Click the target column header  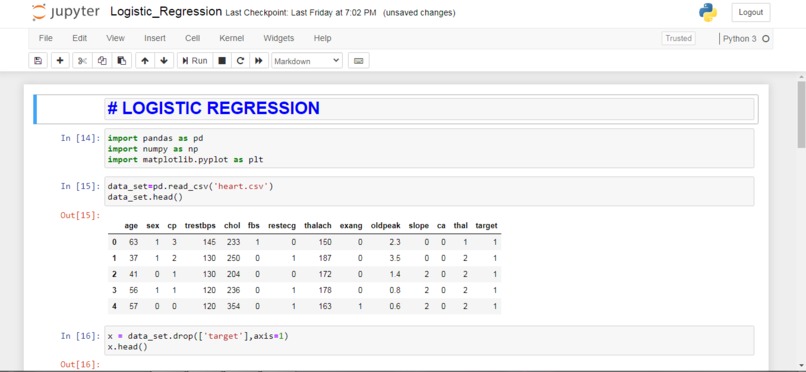coord(486,226)
